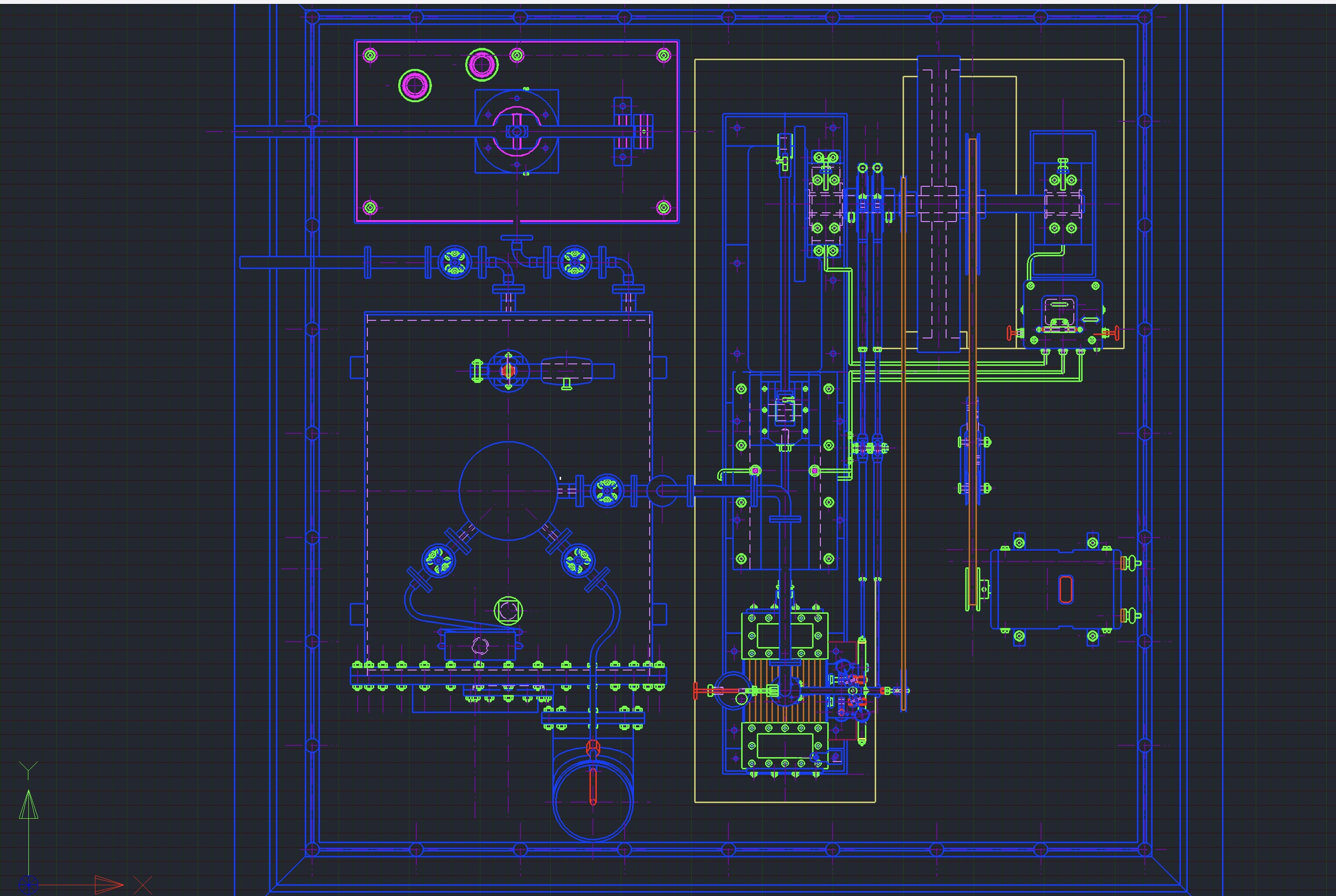1336x896 pixels.
Task: Click the flange hub centered in magenta plate
Action: (x=517, y=132)
